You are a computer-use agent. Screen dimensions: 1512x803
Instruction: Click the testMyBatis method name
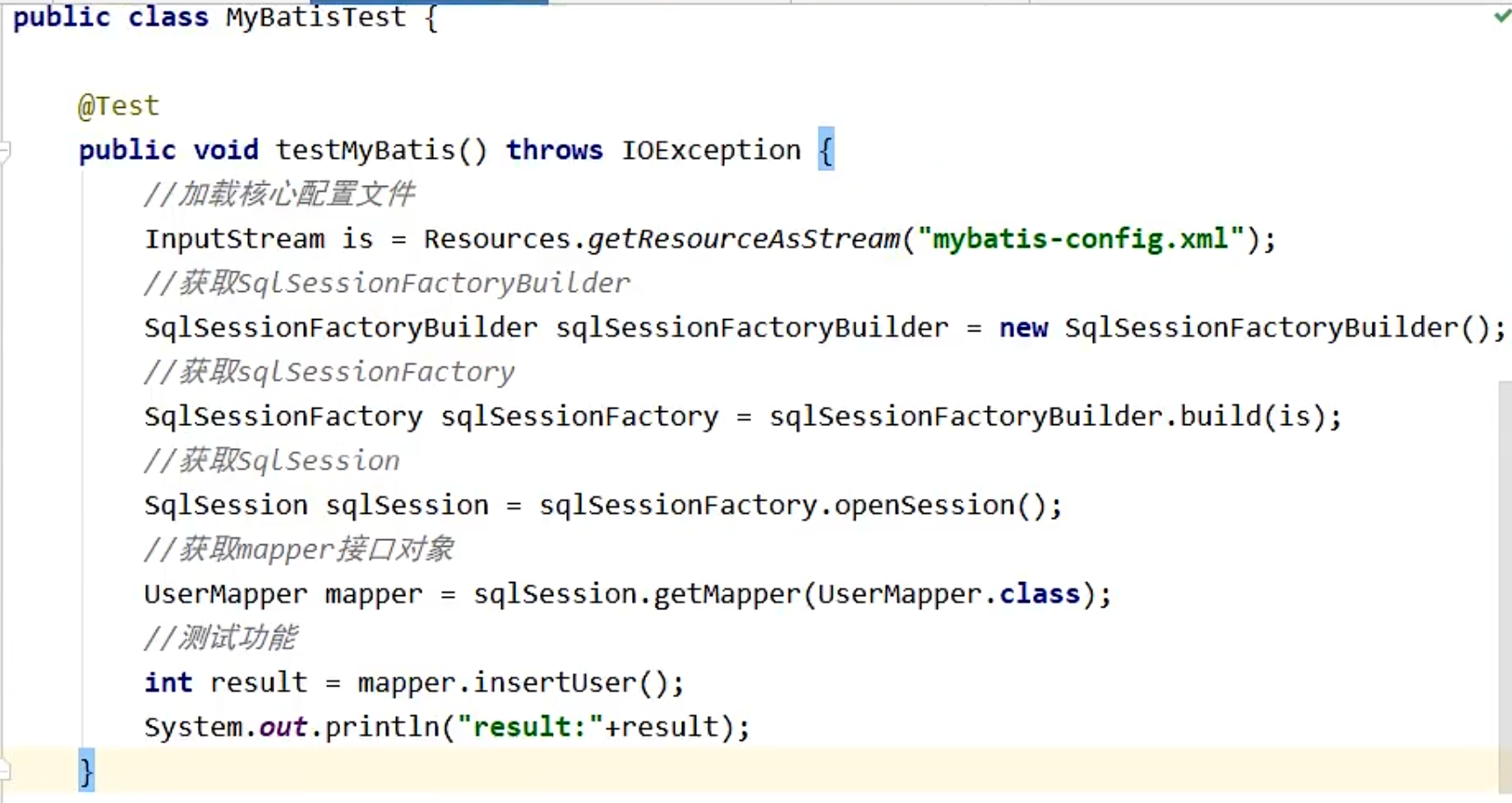coord(366,151)
